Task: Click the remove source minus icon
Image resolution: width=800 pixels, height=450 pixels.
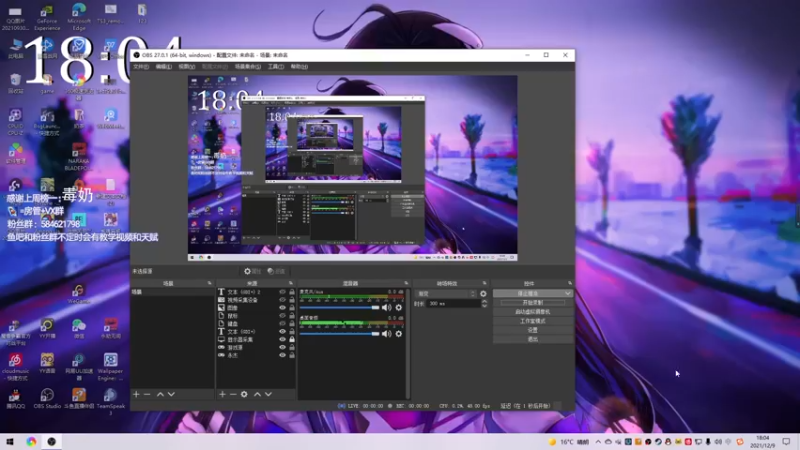Action: coord(233,394)
